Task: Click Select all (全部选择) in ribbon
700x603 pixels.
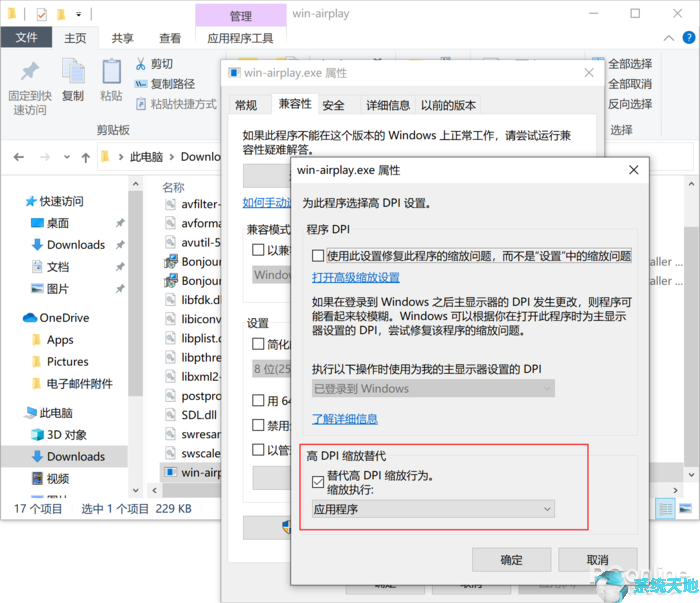Action: (630, 64)
